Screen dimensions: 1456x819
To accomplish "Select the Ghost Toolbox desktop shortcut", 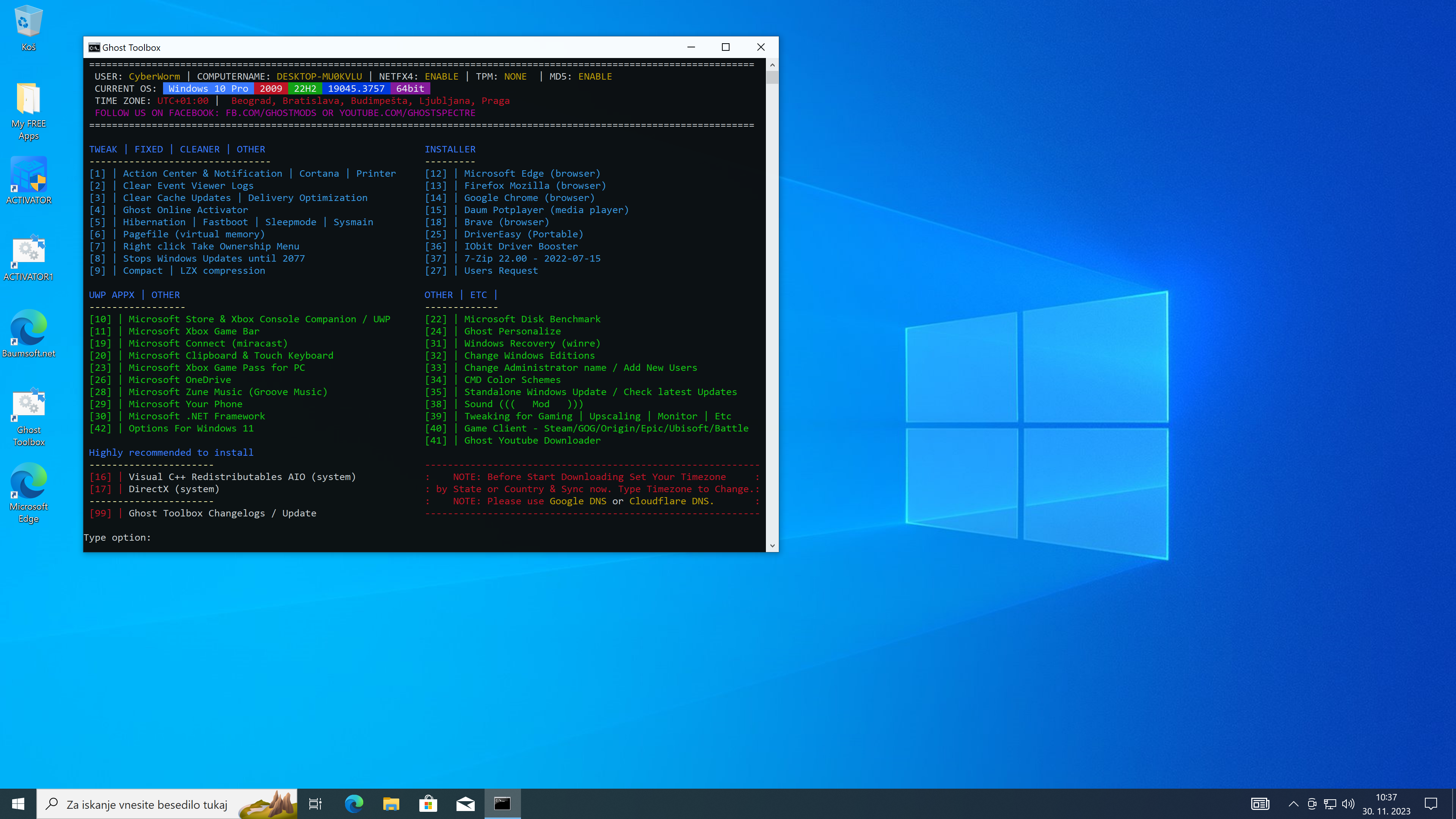I will tap(28, 417).
